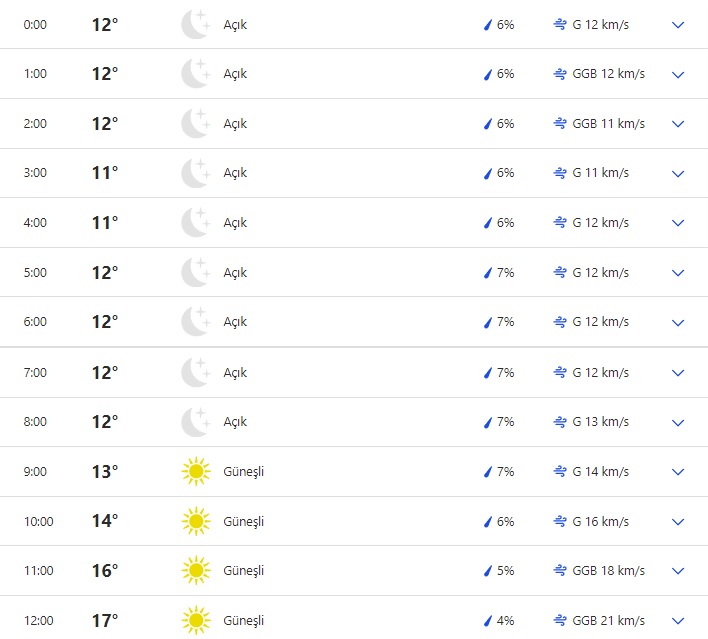Click the sun icon for 10:00
This screenshot has width=708, height=639.
[195, 521]
